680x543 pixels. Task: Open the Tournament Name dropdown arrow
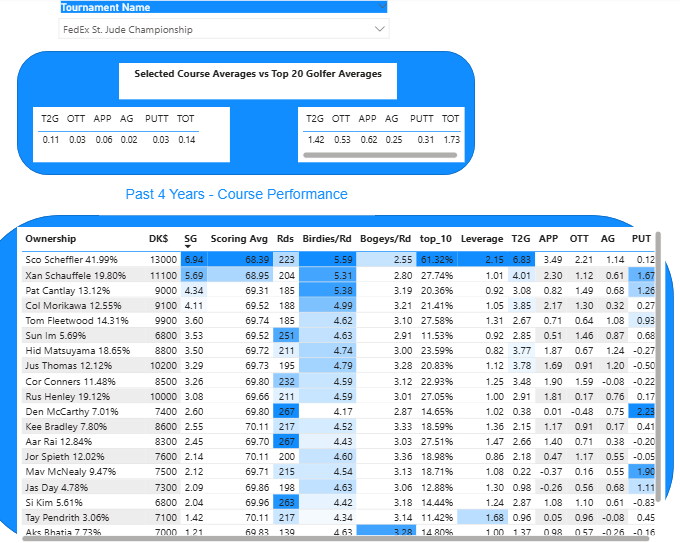point(379,29)
